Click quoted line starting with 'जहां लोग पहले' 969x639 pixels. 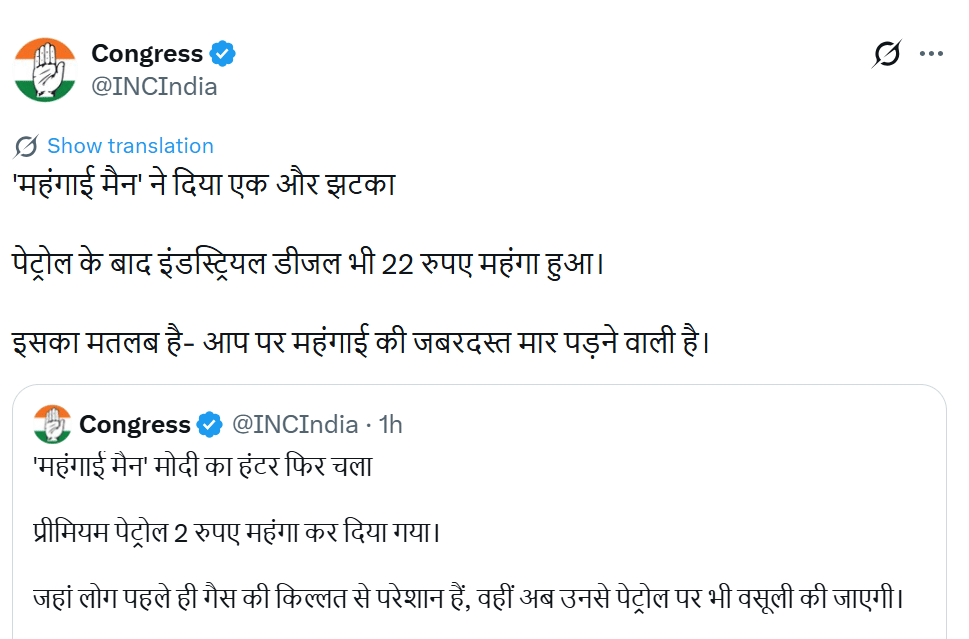click(x=468, y=601)
